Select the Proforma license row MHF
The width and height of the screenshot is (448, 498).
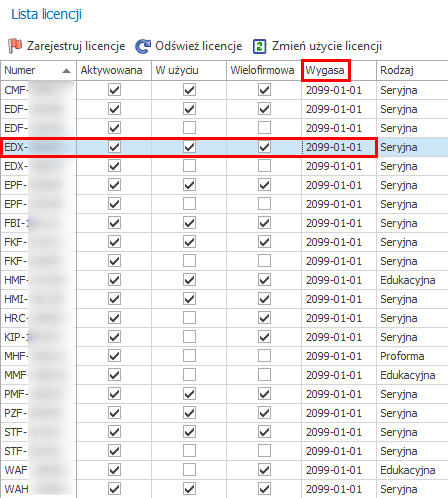[x=224, y=356]
